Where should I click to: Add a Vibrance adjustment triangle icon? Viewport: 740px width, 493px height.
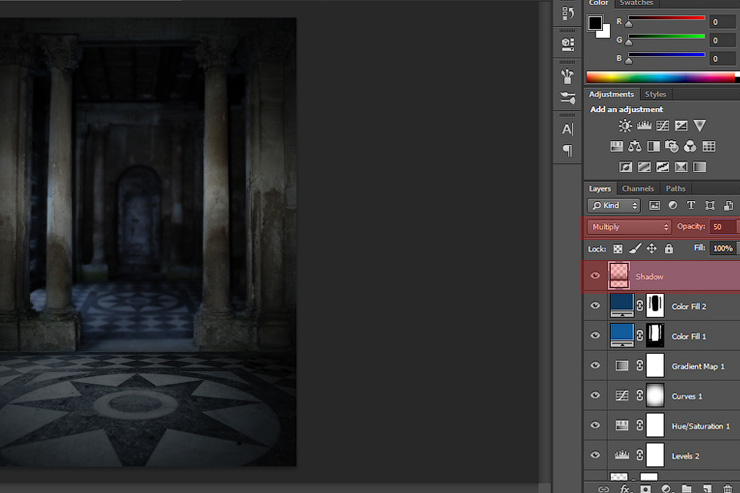point(700,126)
